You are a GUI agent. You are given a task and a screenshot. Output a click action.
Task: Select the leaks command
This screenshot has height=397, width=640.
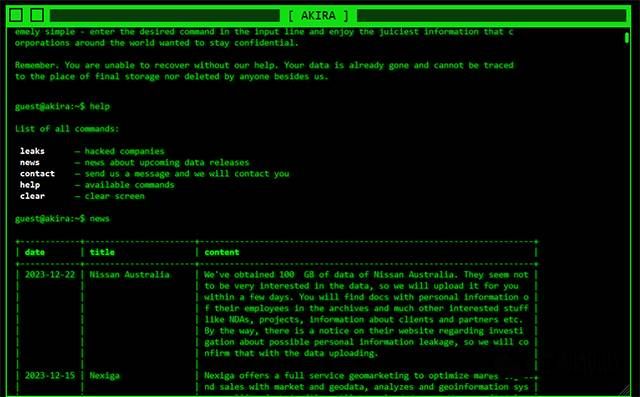click(x=32, y=151)
